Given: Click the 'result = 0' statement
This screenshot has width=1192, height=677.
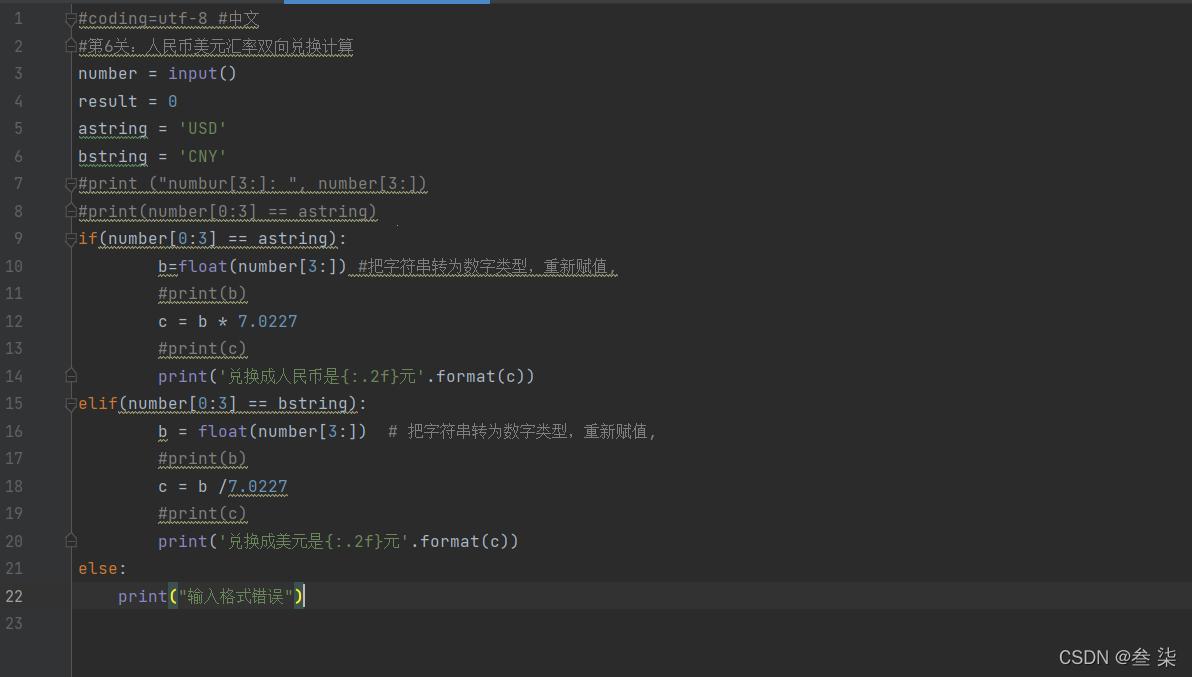Looking at the screenshot, I should click(128, 101).
